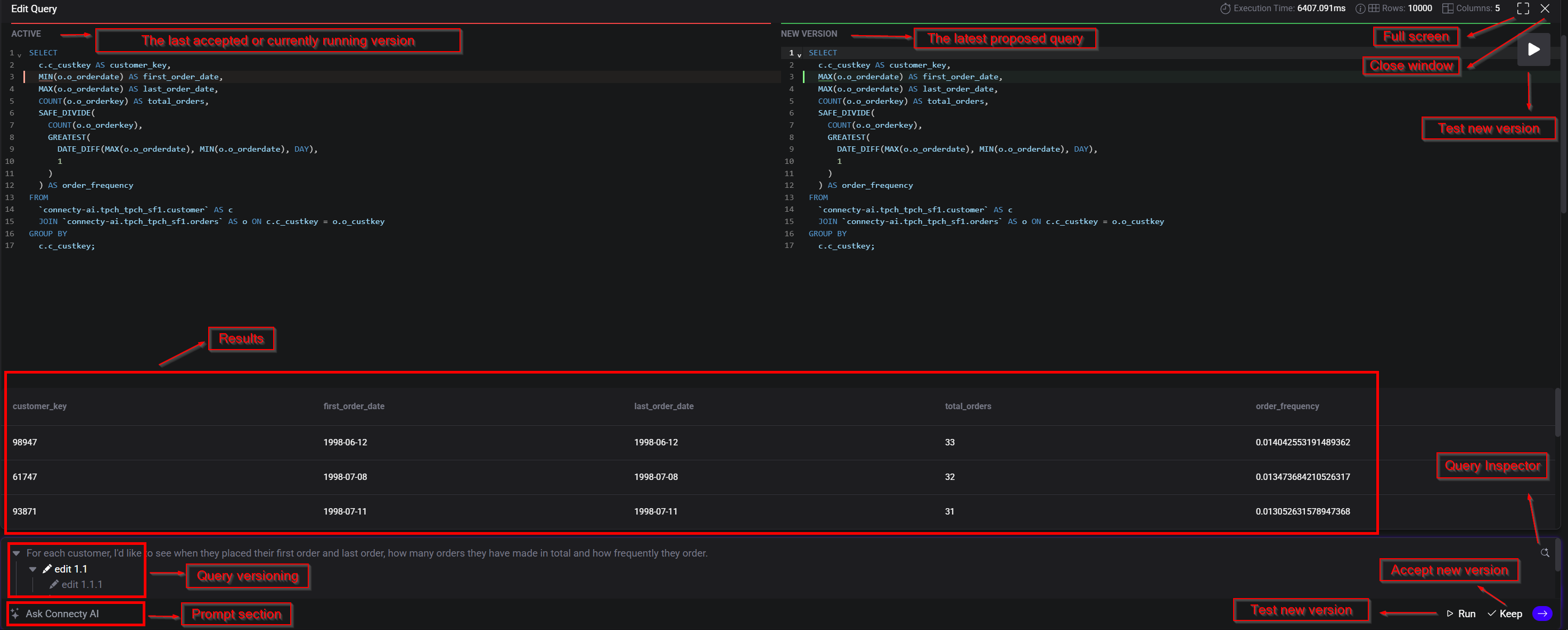Click the Ask Connecty AI sparkle icon
The height and width of the screenshot is (630, 1568).
coord(15,614)
